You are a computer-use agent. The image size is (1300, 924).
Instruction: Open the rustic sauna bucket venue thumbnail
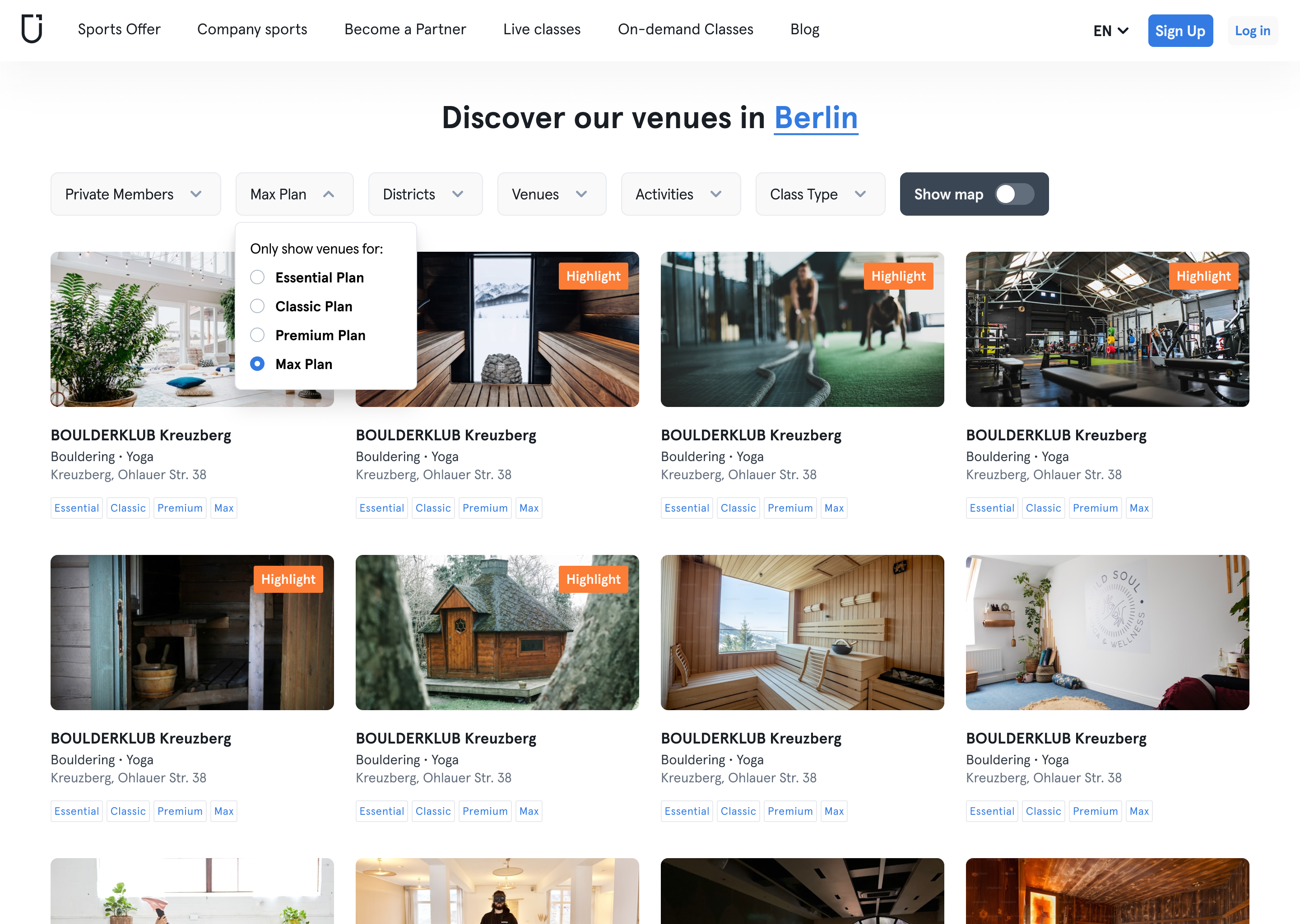point(192,632)
